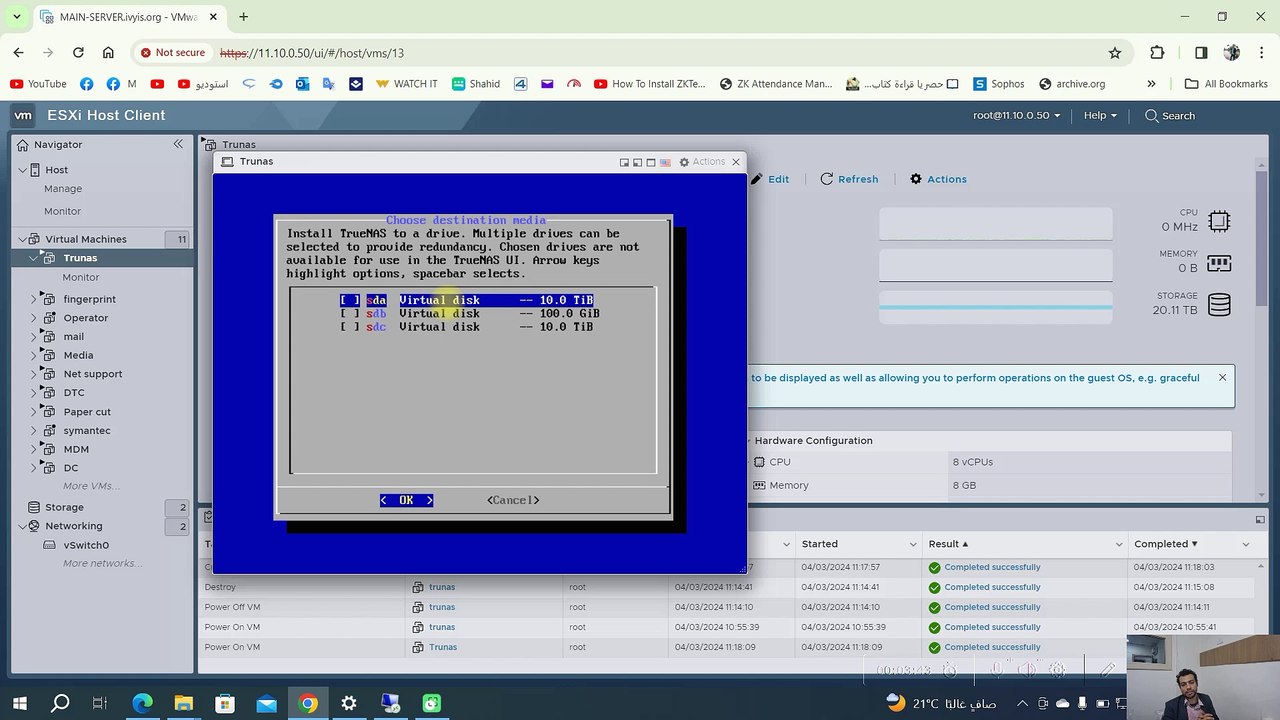This screenshot has width=1280, height=720.
Task: Open the YouTube bookmark
Action: pos(38,84)
